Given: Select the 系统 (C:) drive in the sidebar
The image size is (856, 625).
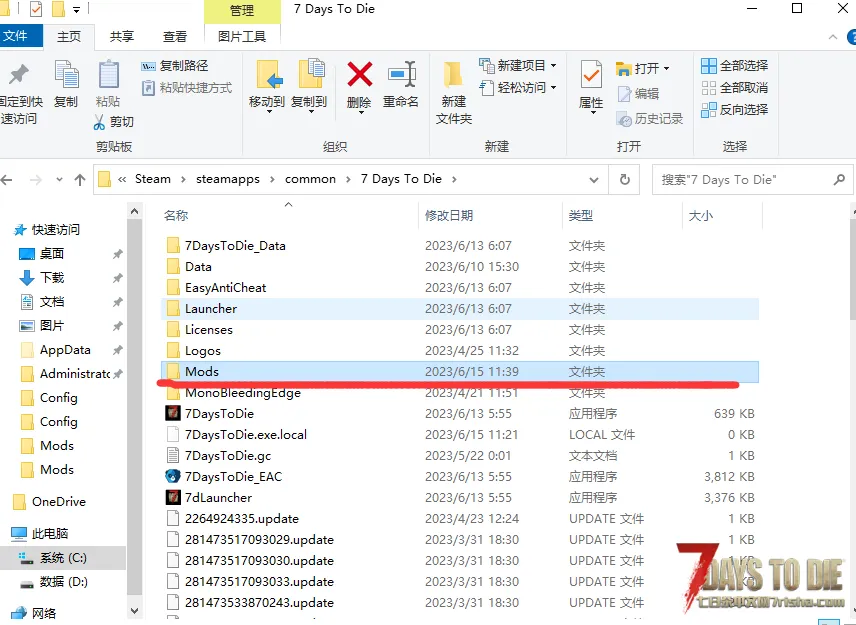Looking at the screenshot, I should [63, 558].
